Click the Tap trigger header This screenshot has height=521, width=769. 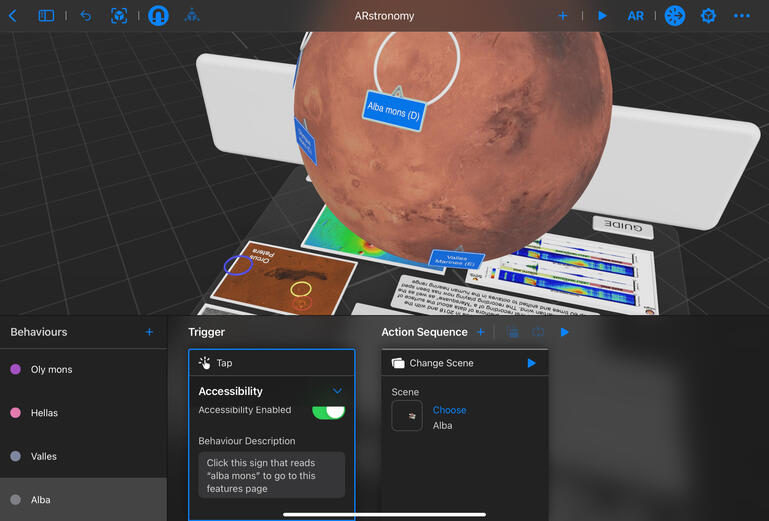click(272, 363)
